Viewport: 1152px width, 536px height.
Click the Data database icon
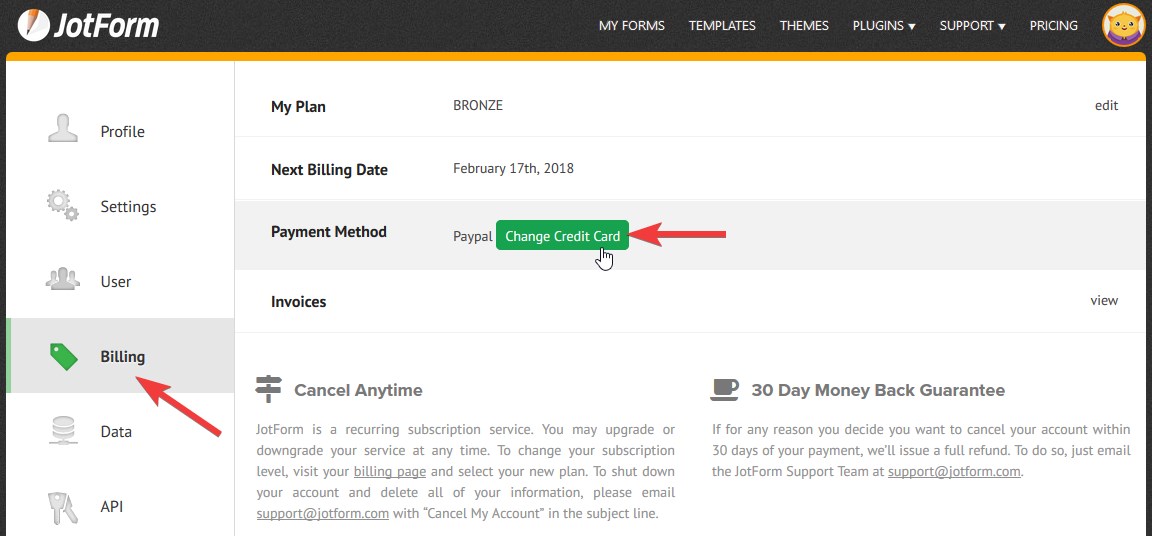[x=63, y=431]
